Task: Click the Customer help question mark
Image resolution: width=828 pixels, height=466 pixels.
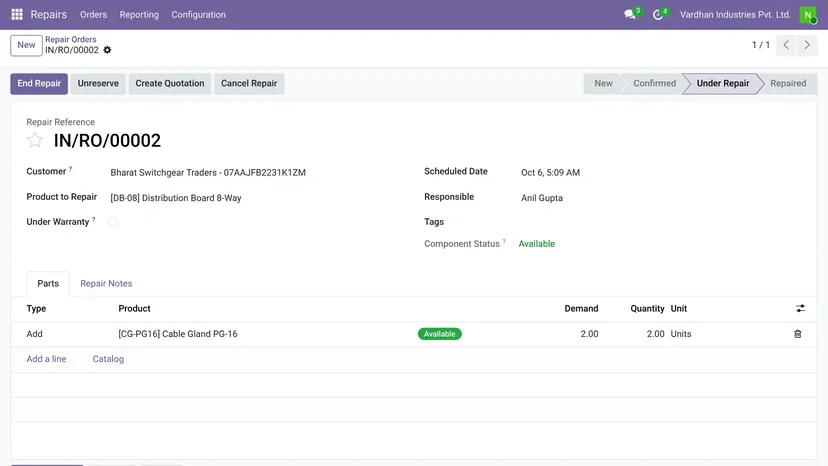Action: tap(70, 170)
